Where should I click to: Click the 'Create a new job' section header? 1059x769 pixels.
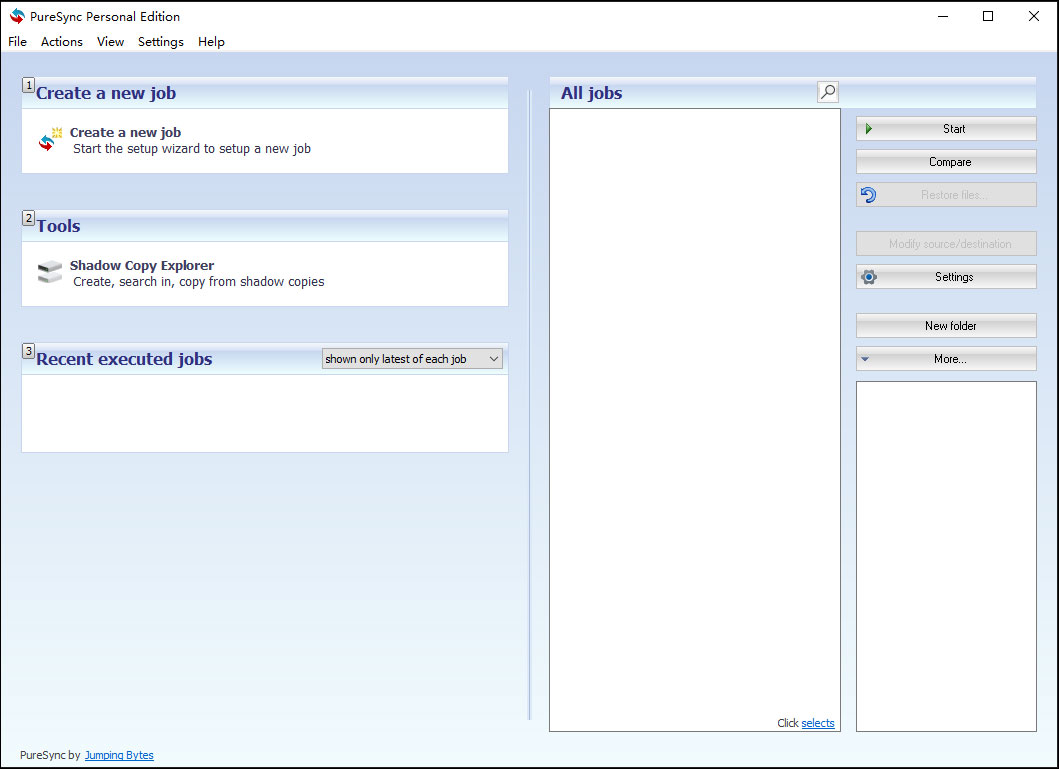[x=106, y=93]
